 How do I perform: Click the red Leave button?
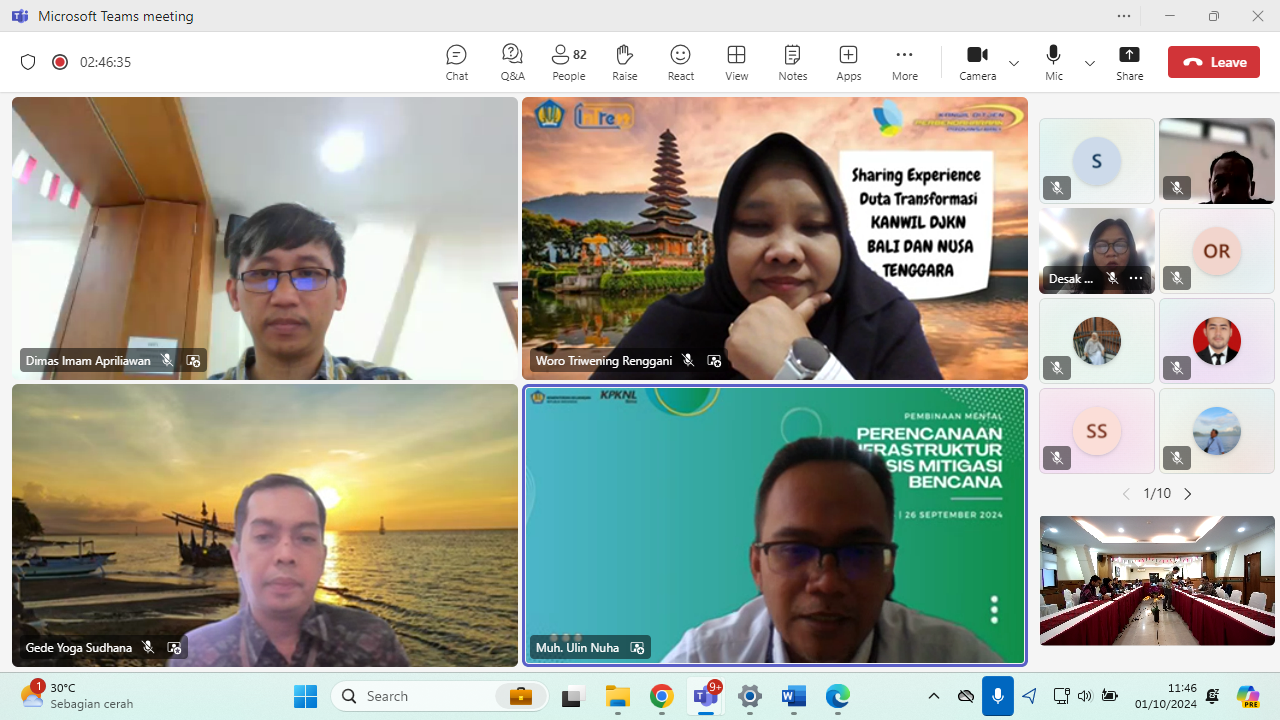click(1213, 62)
